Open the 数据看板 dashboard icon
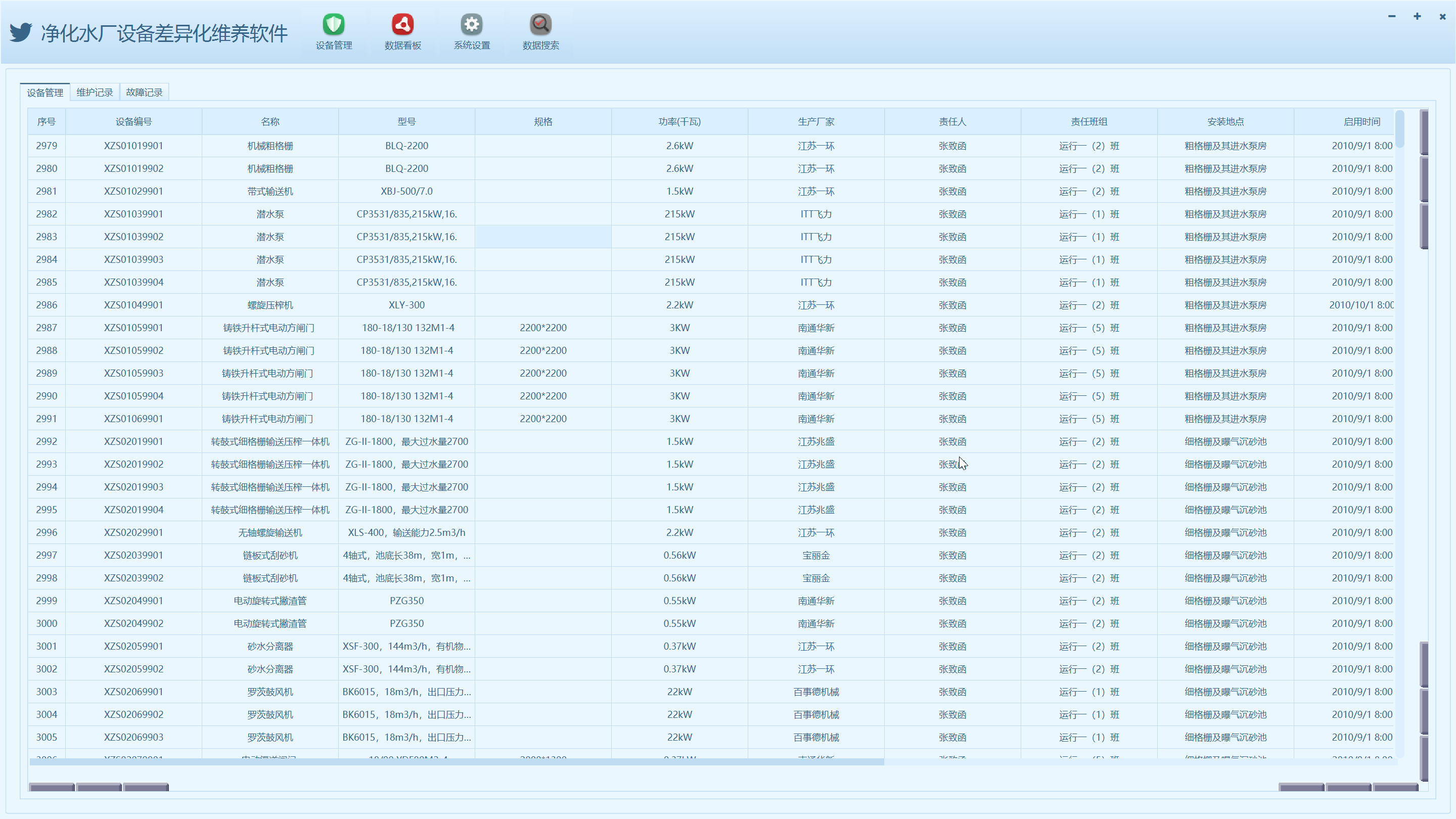Viewport: 1456px width, 819px height. point(402,32)
